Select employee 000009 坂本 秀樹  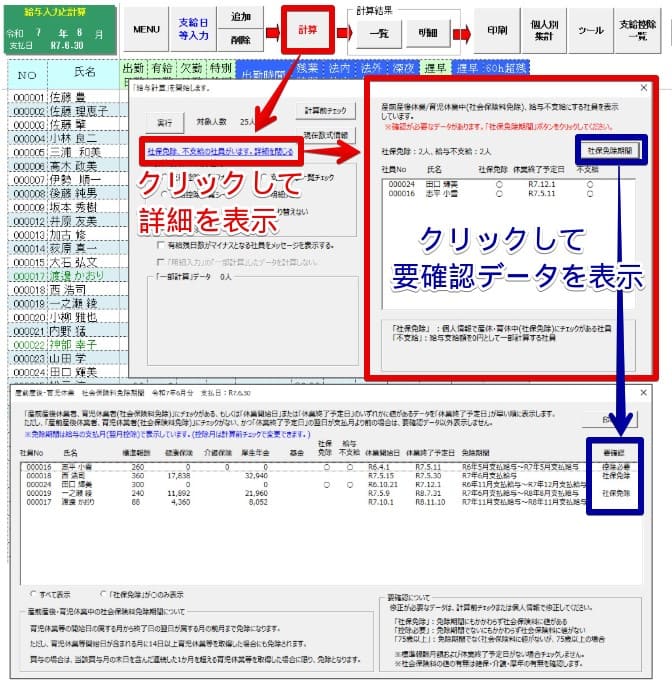click(65, 207)
